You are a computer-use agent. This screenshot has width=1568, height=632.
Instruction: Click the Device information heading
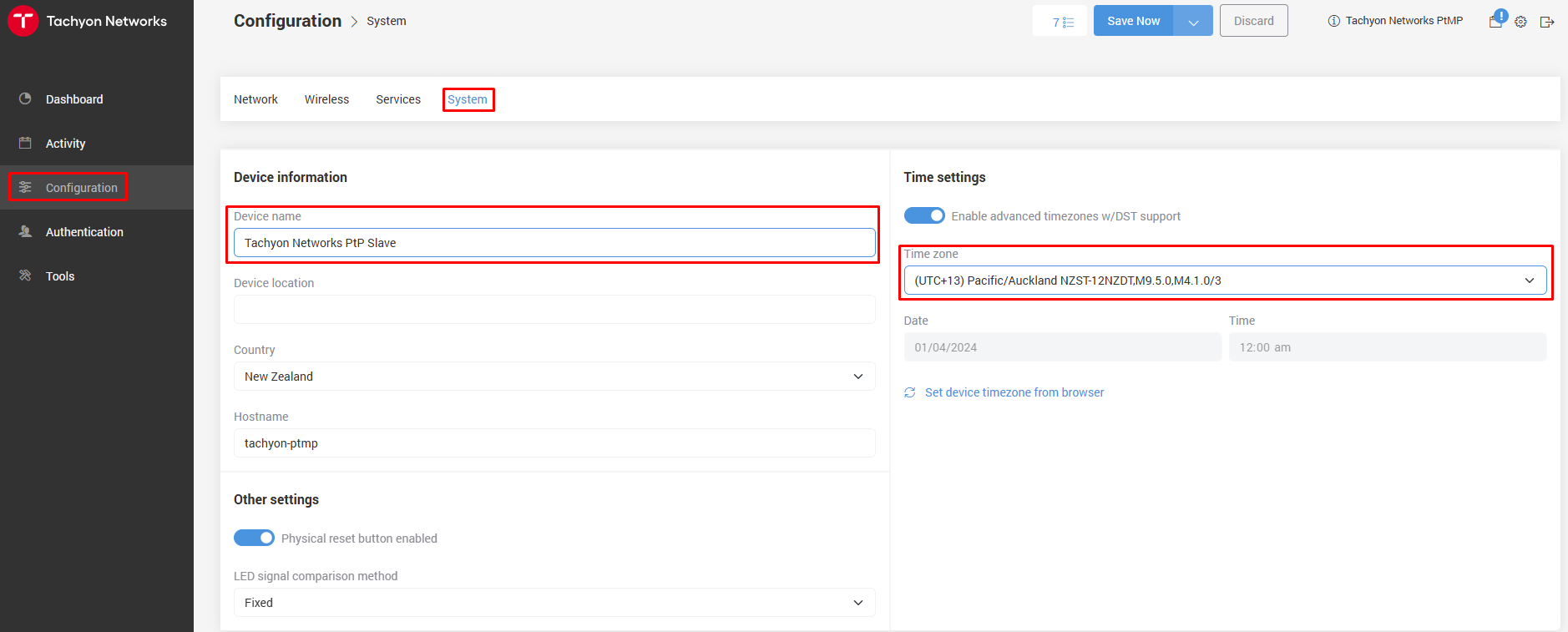tap(291, 177)
